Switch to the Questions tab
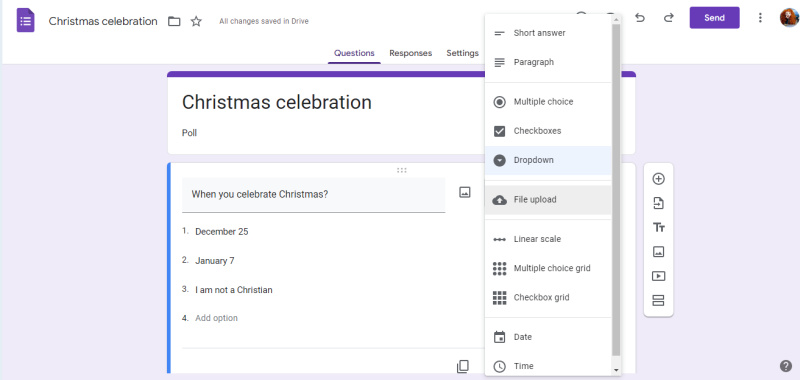The height and width of the screenshot is (380, 800). coord(354,53)
